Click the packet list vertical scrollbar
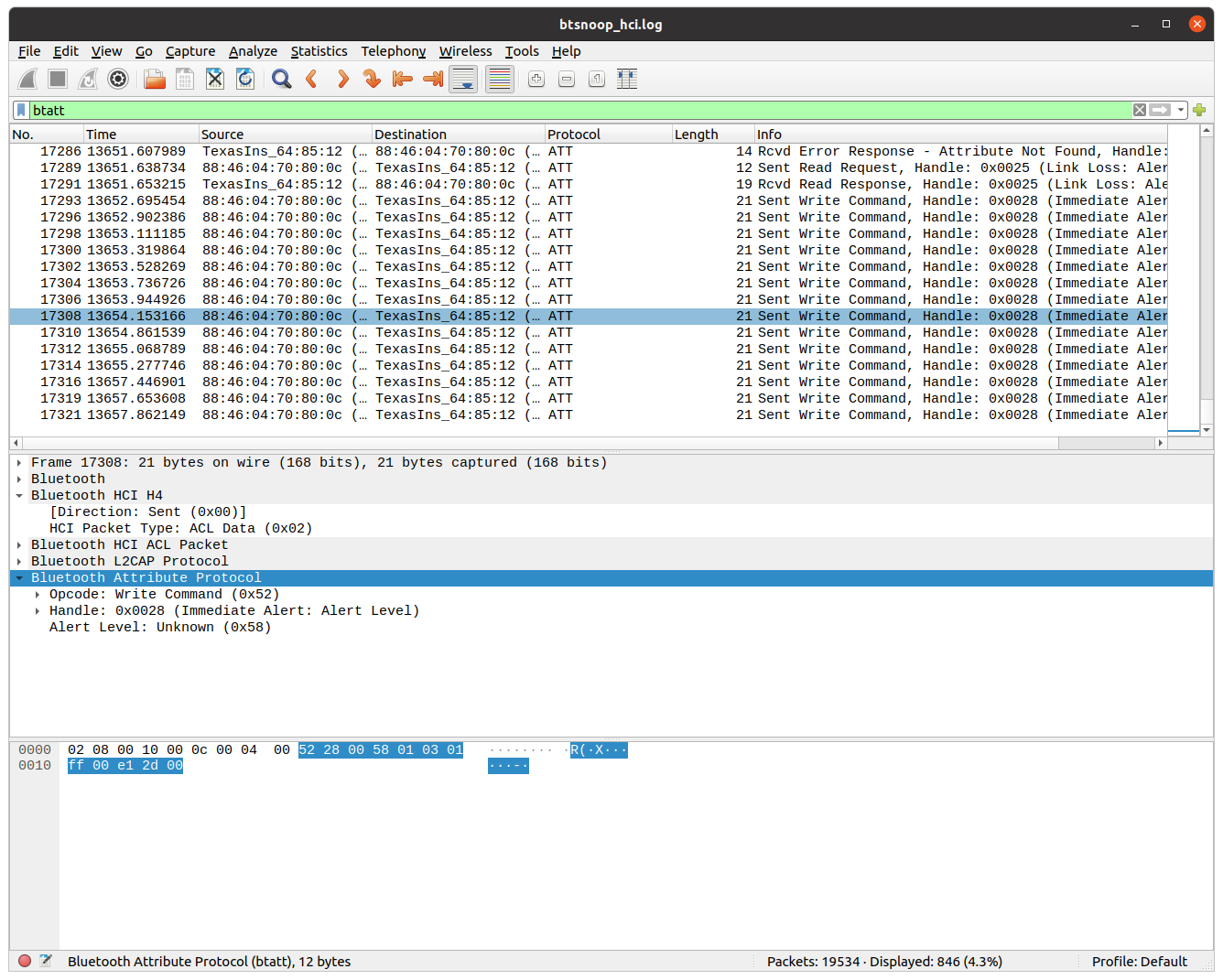Viewport: 1223px width, 980px height. click(1207, 279)
